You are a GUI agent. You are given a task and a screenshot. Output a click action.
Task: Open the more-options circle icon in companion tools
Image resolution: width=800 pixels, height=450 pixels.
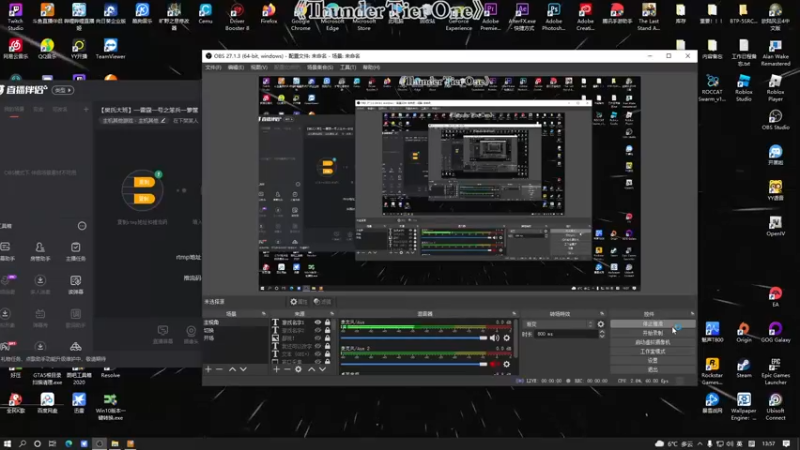(82, 226)
